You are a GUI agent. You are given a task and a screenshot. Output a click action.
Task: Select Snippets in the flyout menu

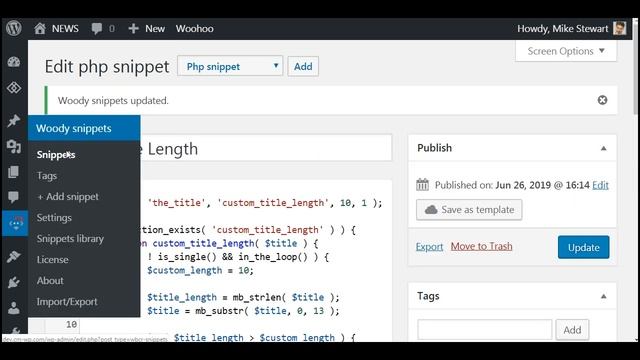[56, 155]
